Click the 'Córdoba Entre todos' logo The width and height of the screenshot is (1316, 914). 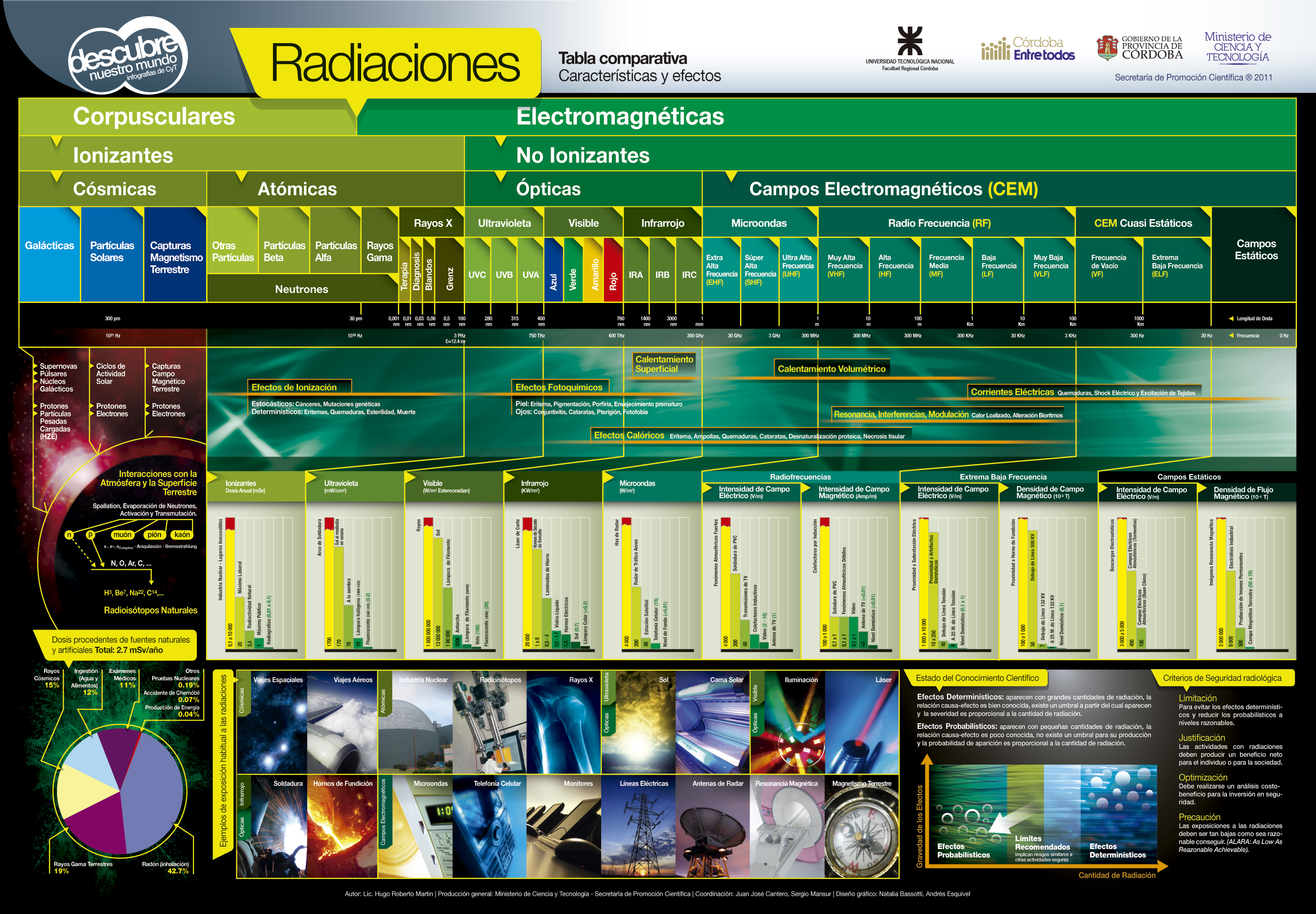pyautogui.click(x=1028, y=49)
